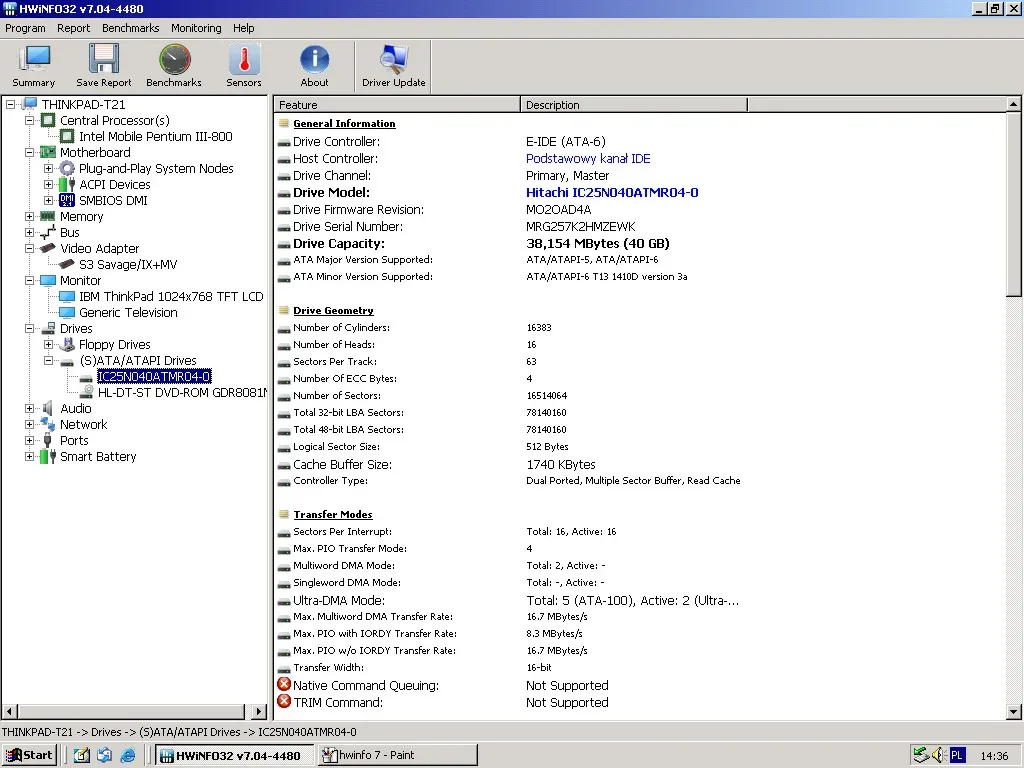Click the PL language indicator in tray
1024x768 pixels.
[x=957, y=756]
